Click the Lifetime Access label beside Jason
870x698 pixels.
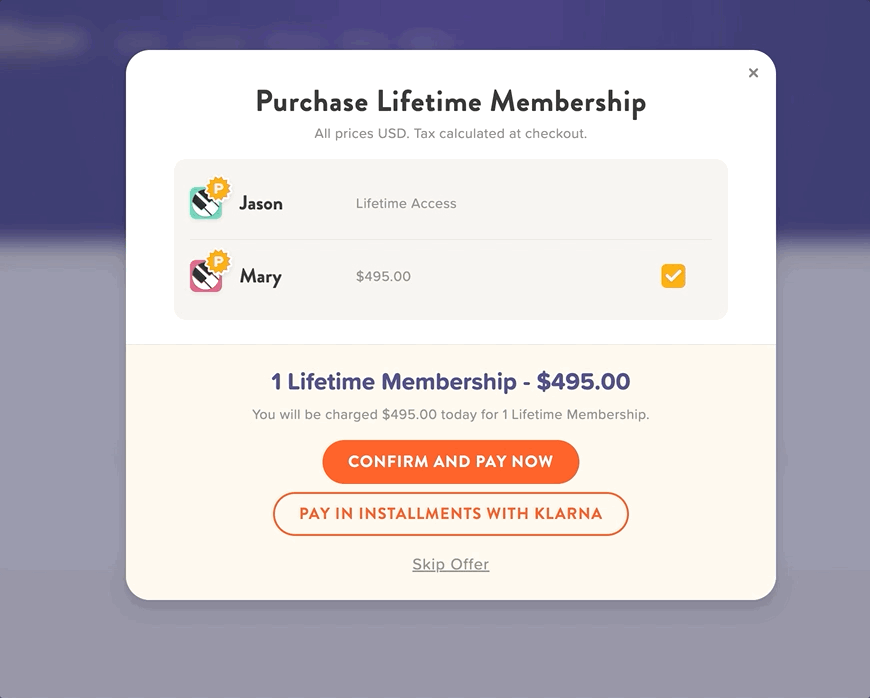406,203
